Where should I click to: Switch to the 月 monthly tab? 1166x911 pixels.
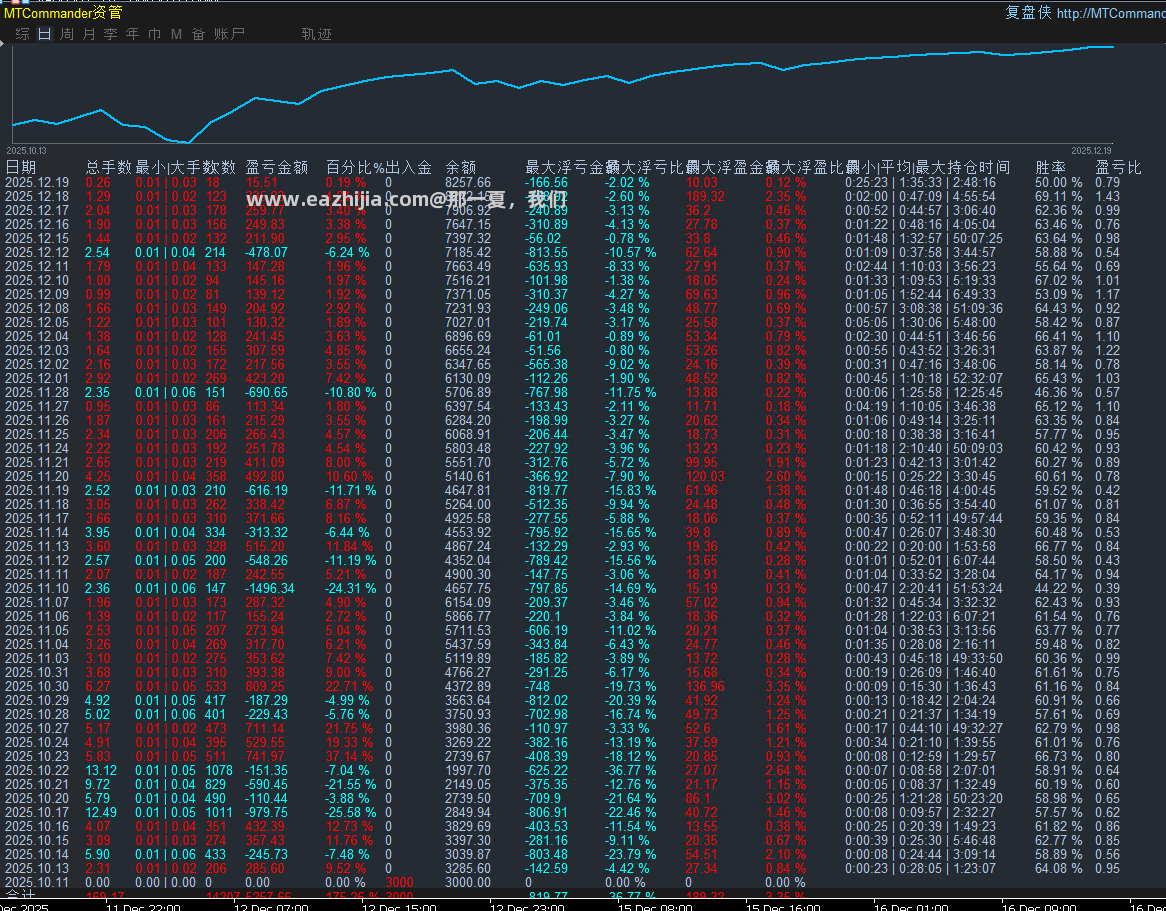(x=88, y=34)
